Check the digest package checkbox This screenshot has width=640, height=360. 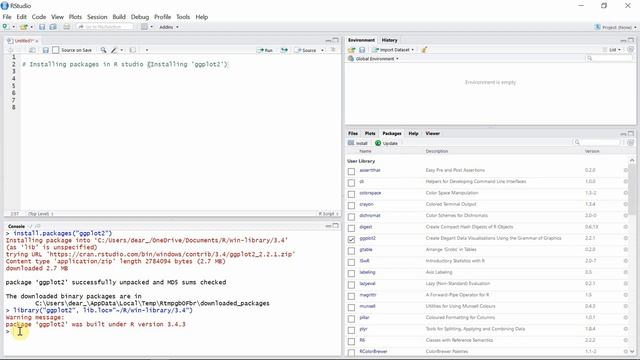351,228
